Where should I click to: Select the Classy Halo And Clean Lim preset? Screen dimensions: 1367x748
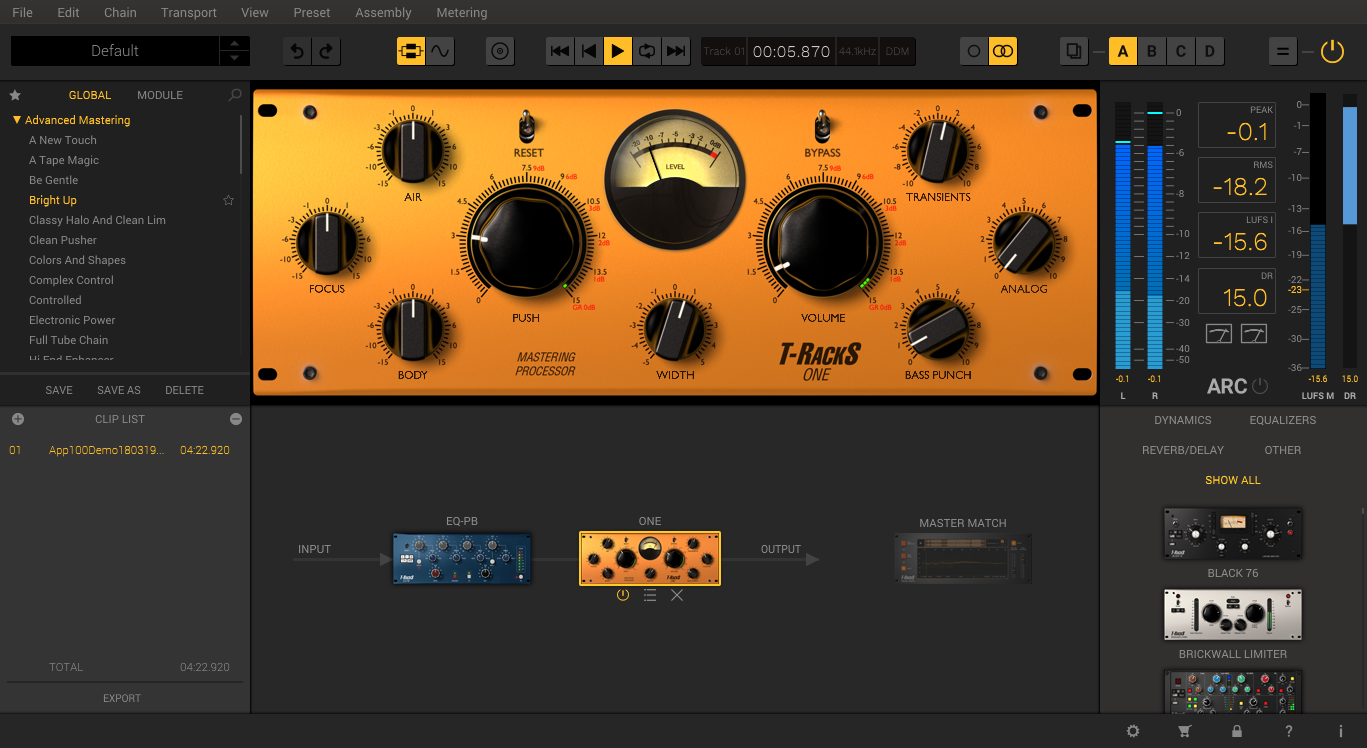pos(97,220)
